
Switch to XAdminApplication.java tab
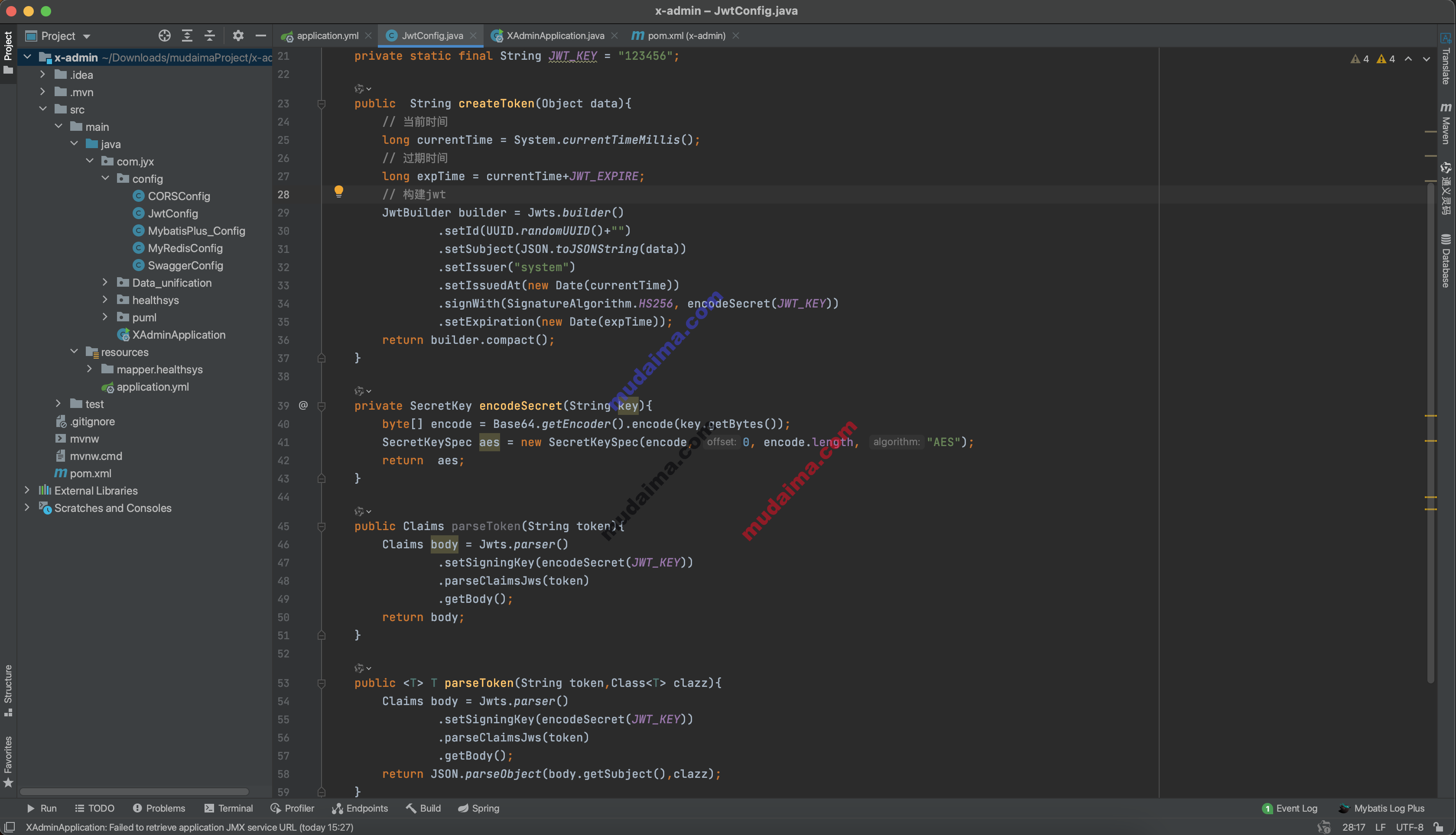[x=555, y=36]
